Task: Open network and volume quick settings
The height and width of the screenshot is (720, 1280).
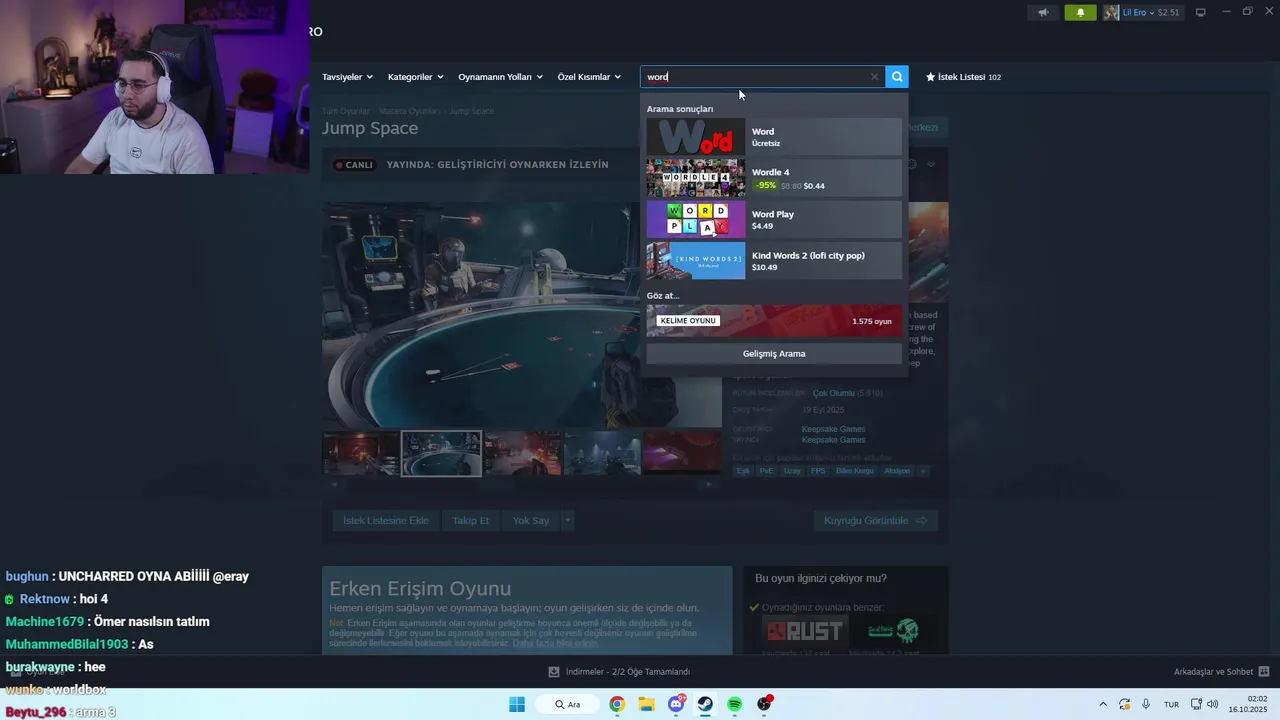Action: pos(1204,704)
